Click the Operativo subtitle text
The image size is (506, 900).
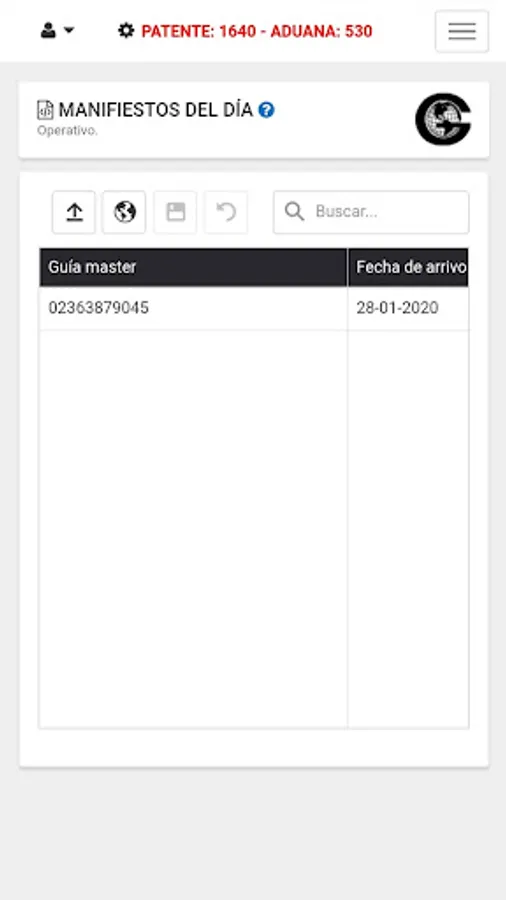67,131
